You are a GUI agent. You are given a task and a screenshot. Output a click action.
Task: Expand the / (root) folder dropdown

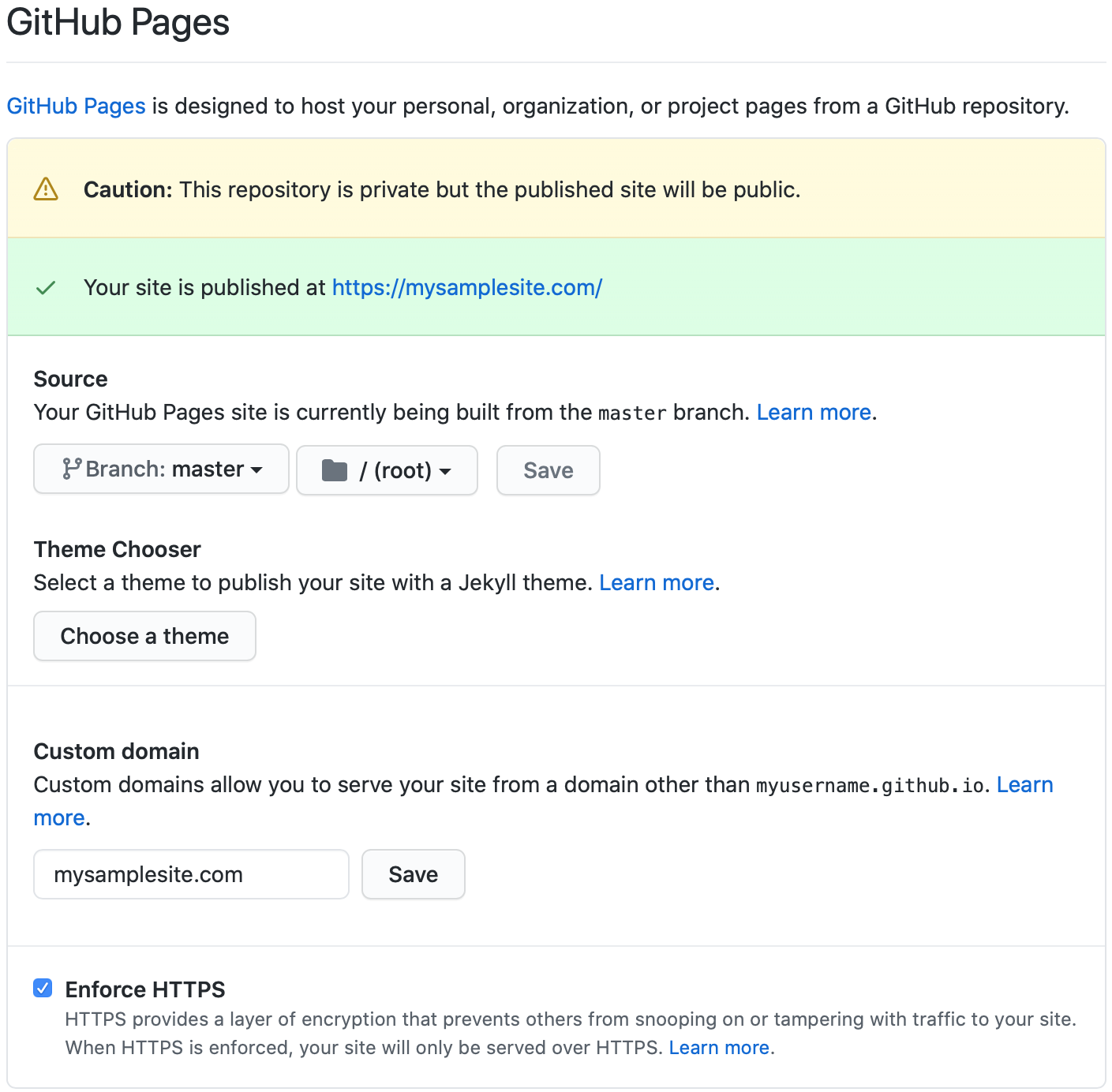click(x=387, y=470)
